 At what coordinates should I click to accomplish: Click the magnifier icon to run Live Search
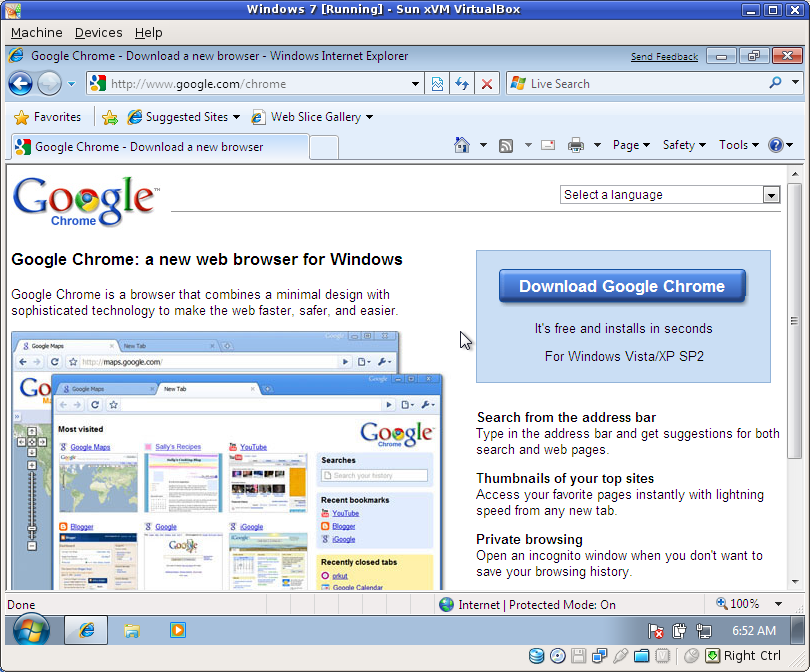click(777, 83)
